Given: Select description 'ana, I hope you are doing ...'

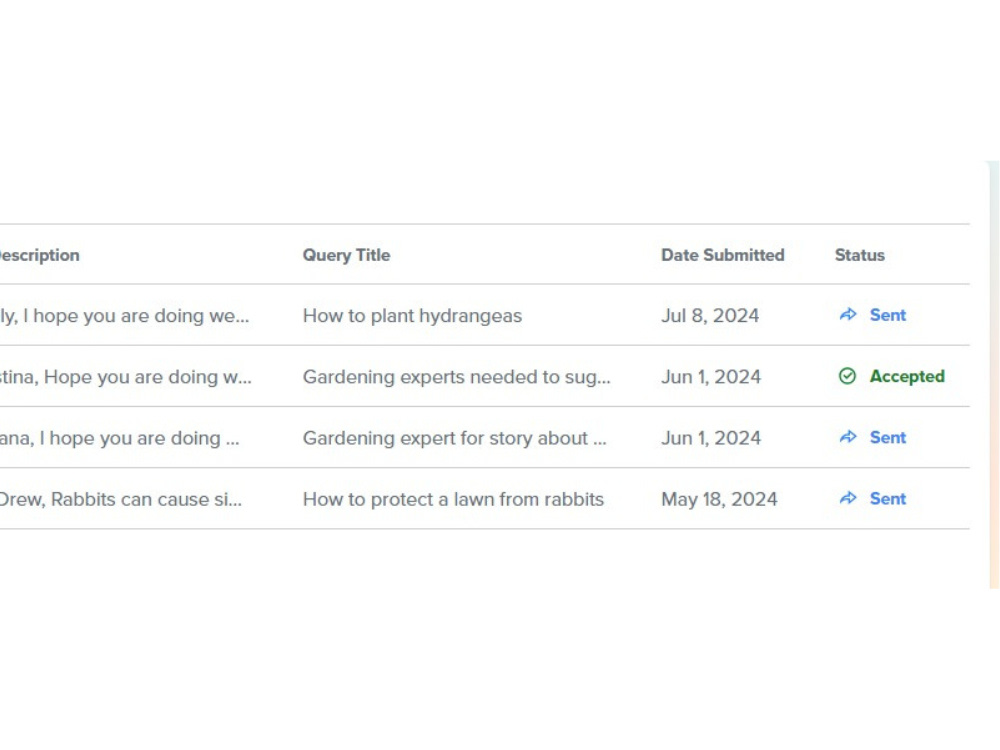Looking at the screenshot, I should [120, 438].
